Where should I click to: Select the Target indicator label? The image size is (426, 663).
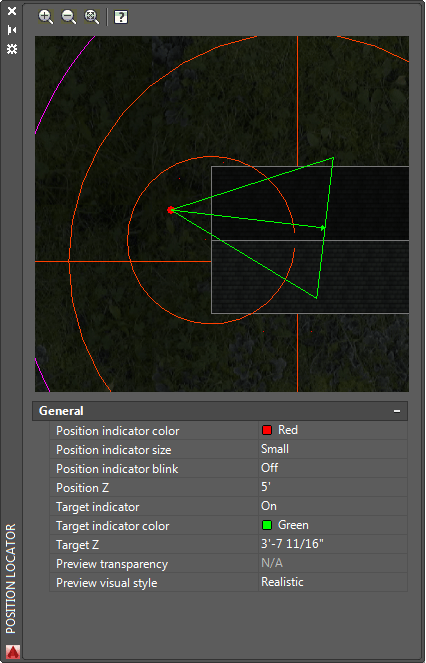[98, 507]
